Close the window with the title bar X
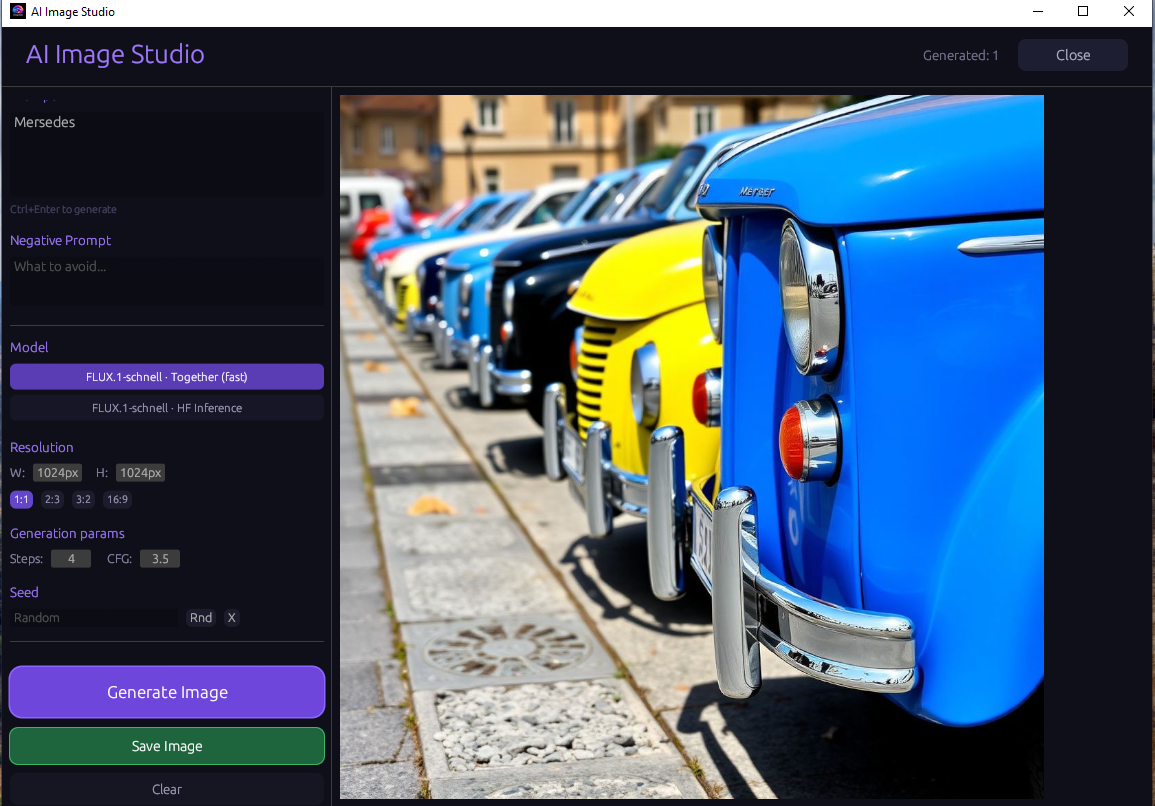This screenshot has height=806, width=1155. (x=1128, y=11)
